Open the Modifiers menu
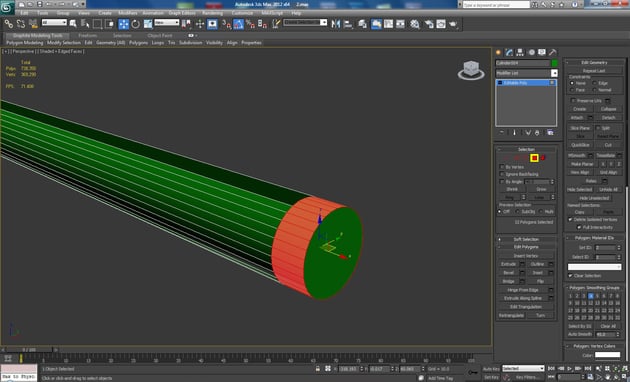The image size is (630, 382). point(128,13)
